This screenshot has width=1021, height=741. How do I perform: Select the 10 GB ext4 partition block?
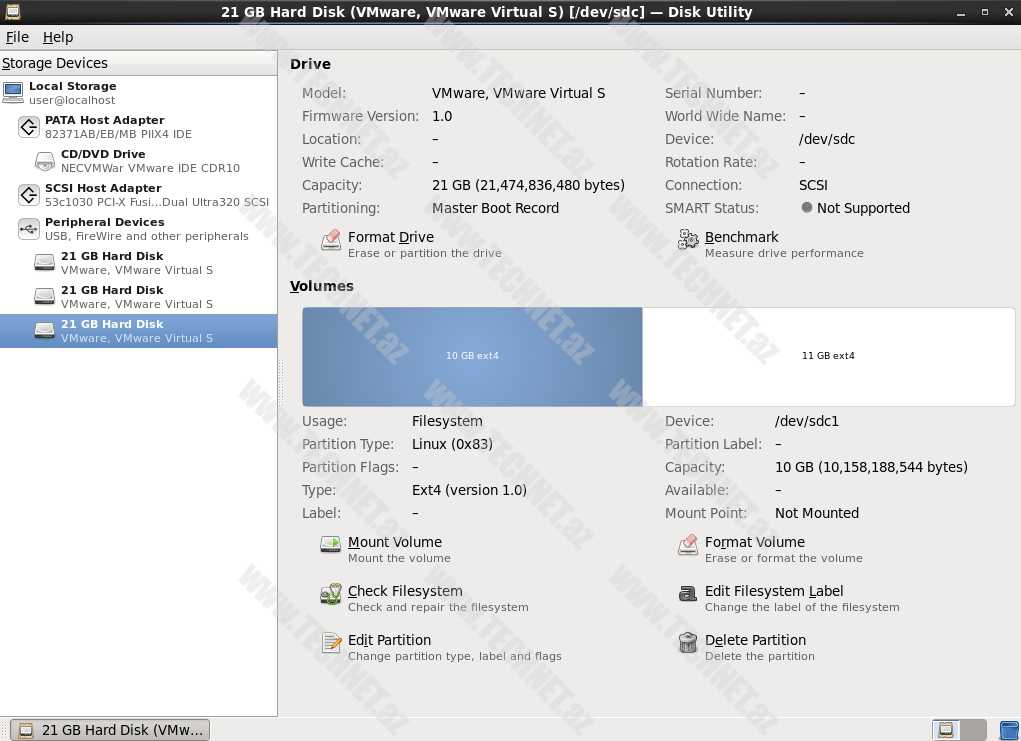click(x=472, y=356)
